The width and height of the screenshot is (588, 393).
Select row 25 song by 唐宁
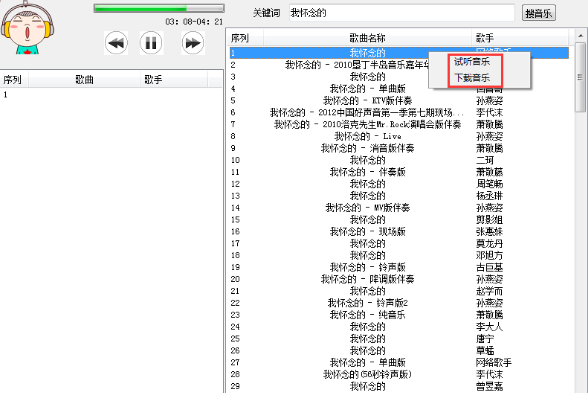click(399, 339)
